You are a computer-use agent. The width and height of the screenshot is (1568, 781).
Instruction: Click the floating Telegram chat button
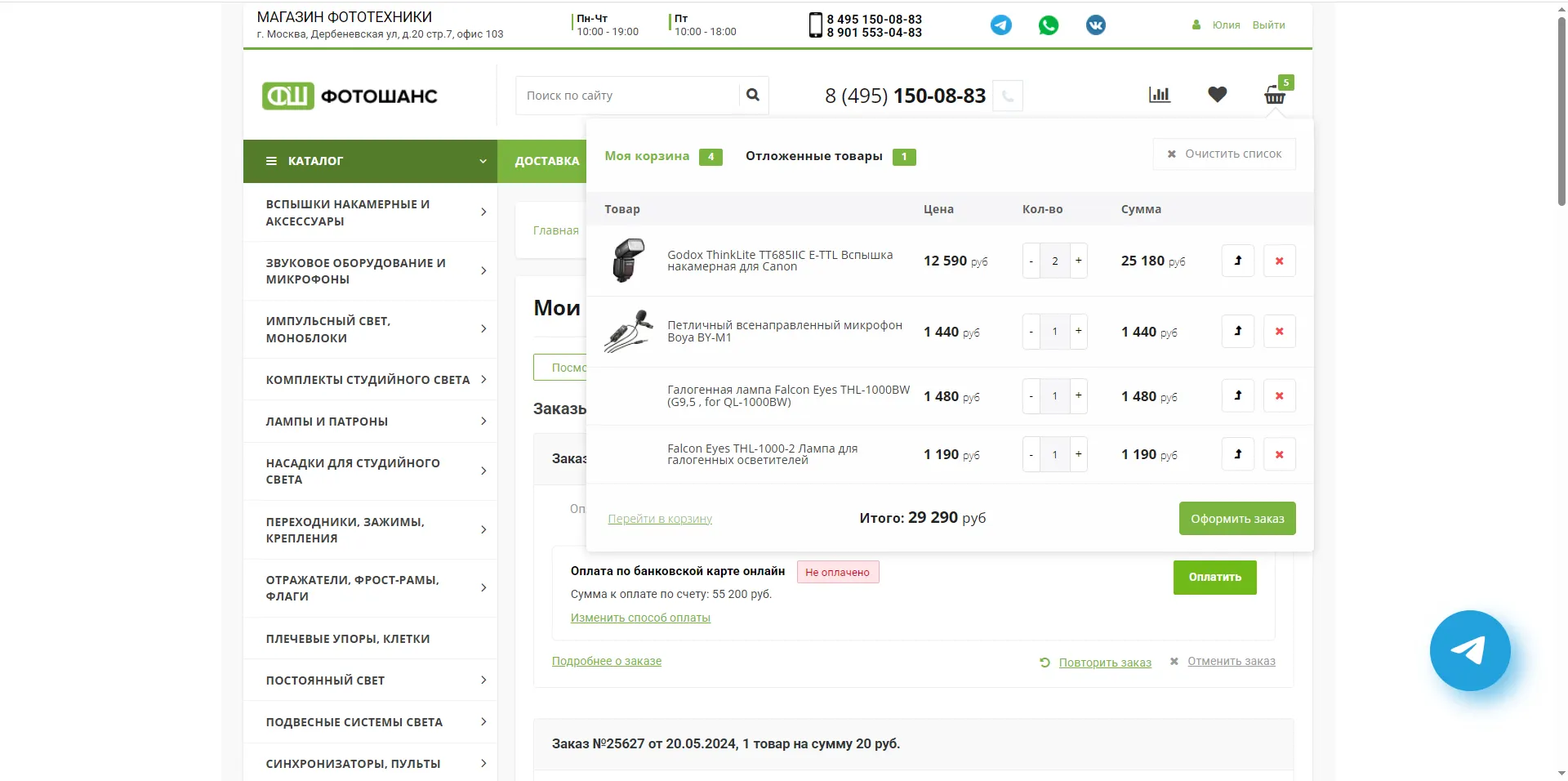pos(1470,650)
